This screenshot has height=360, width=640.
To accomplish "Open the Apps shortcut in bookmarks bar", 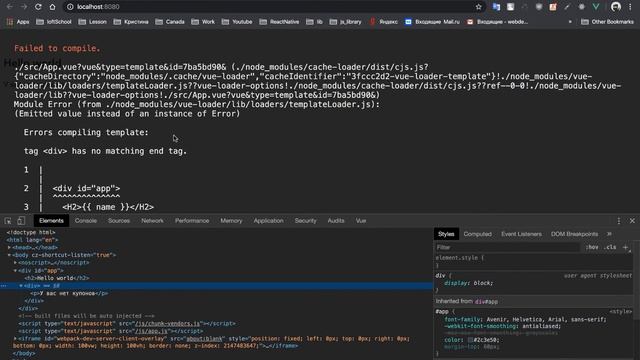I will click(18, 22).
